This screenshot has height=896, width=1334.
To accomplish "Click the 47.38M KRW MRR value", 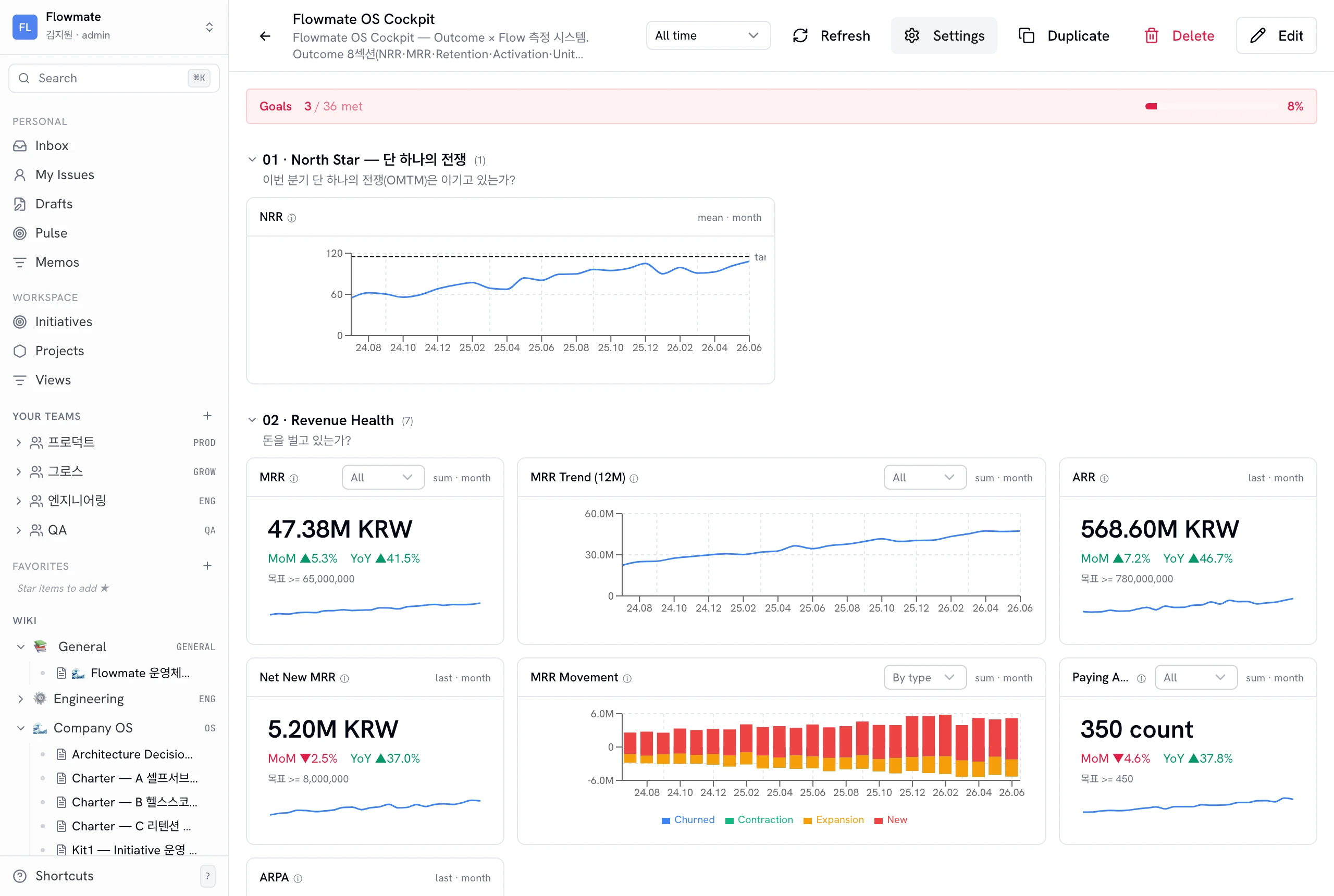I will tap(340, 529).
